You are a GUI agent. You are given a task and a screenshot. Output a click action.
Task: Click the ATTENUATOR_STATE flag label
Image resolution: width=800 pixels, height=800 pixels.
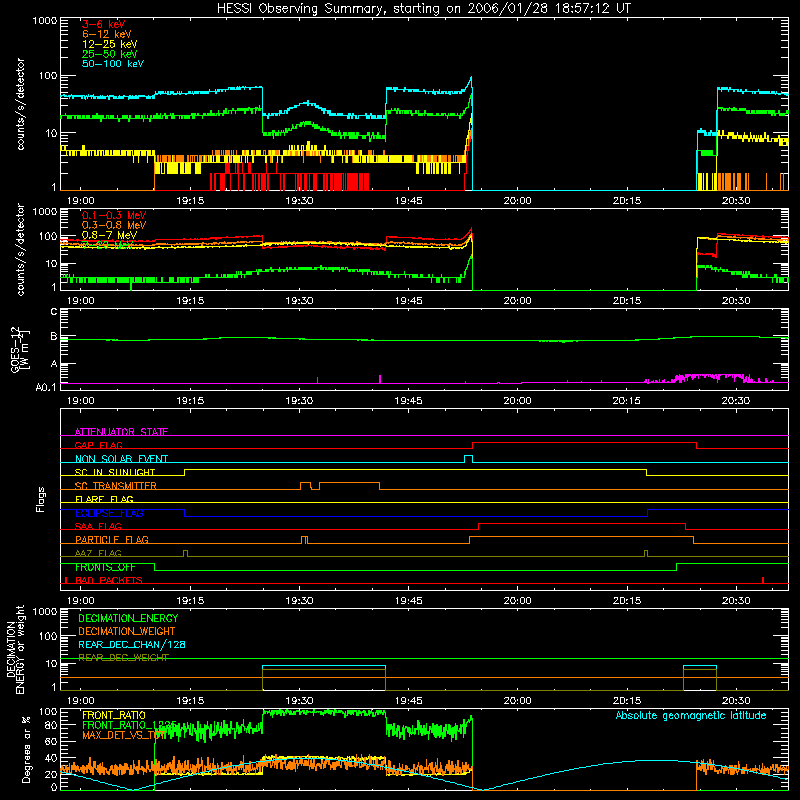point(121,432)
